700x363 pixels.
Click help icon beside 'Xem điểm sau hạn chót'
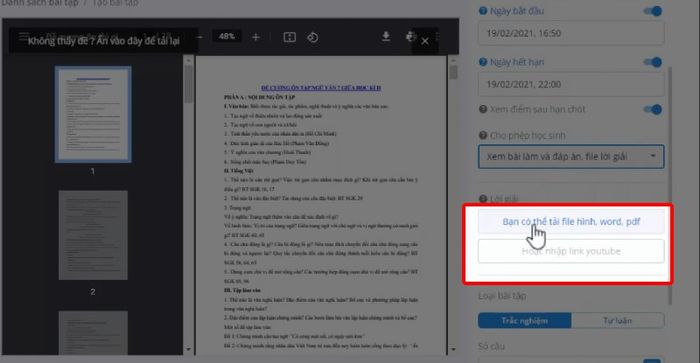483,109
